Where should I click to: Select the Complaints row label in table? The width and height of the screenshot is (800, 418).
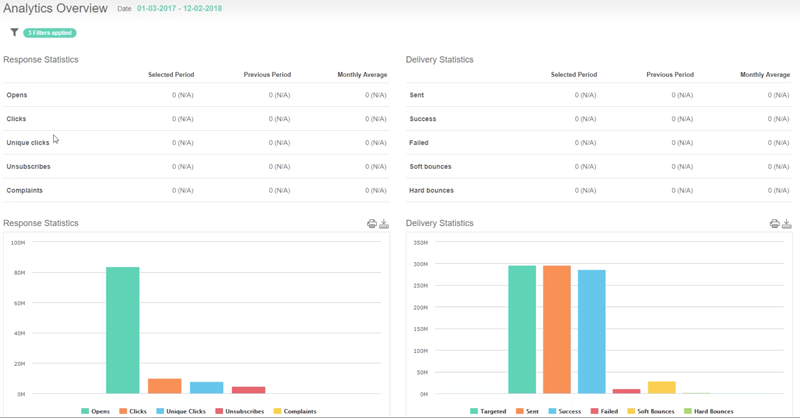tap(24, 190)
